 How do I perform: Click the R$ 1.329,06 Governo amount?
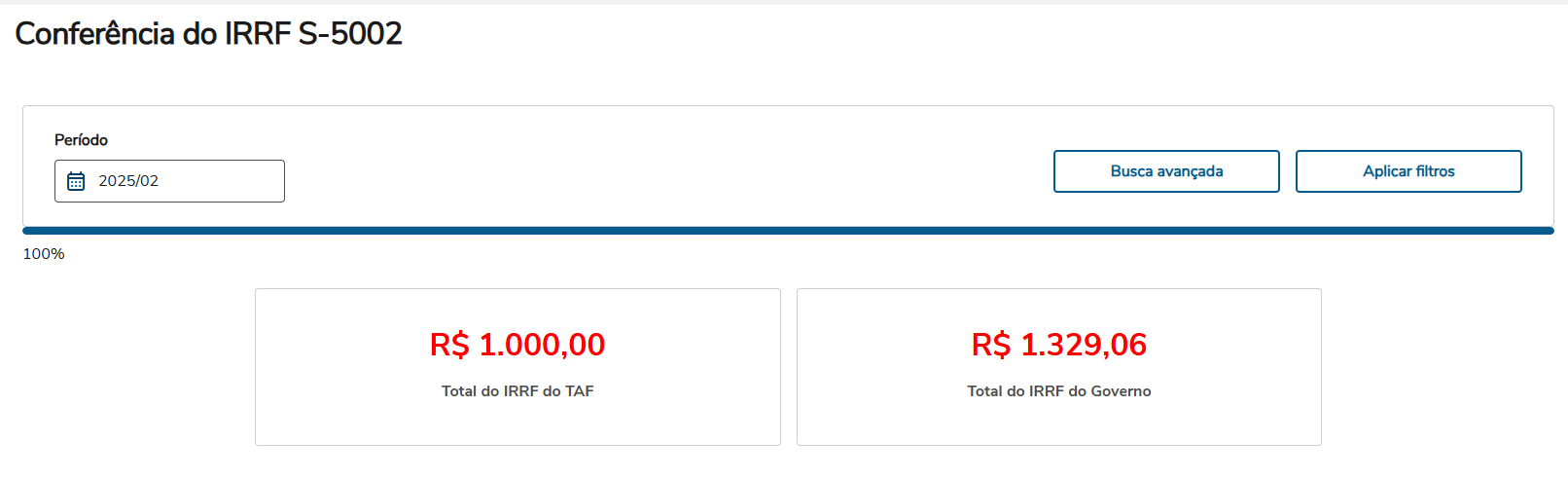[1059, 345]
